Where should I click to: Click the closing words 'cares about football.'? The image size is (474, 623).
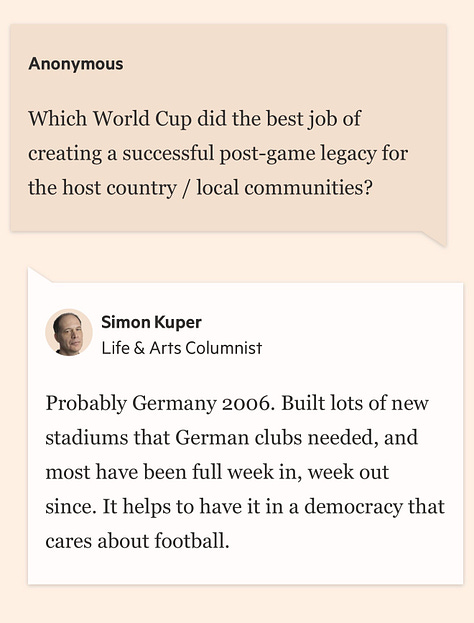pos(137,541)
